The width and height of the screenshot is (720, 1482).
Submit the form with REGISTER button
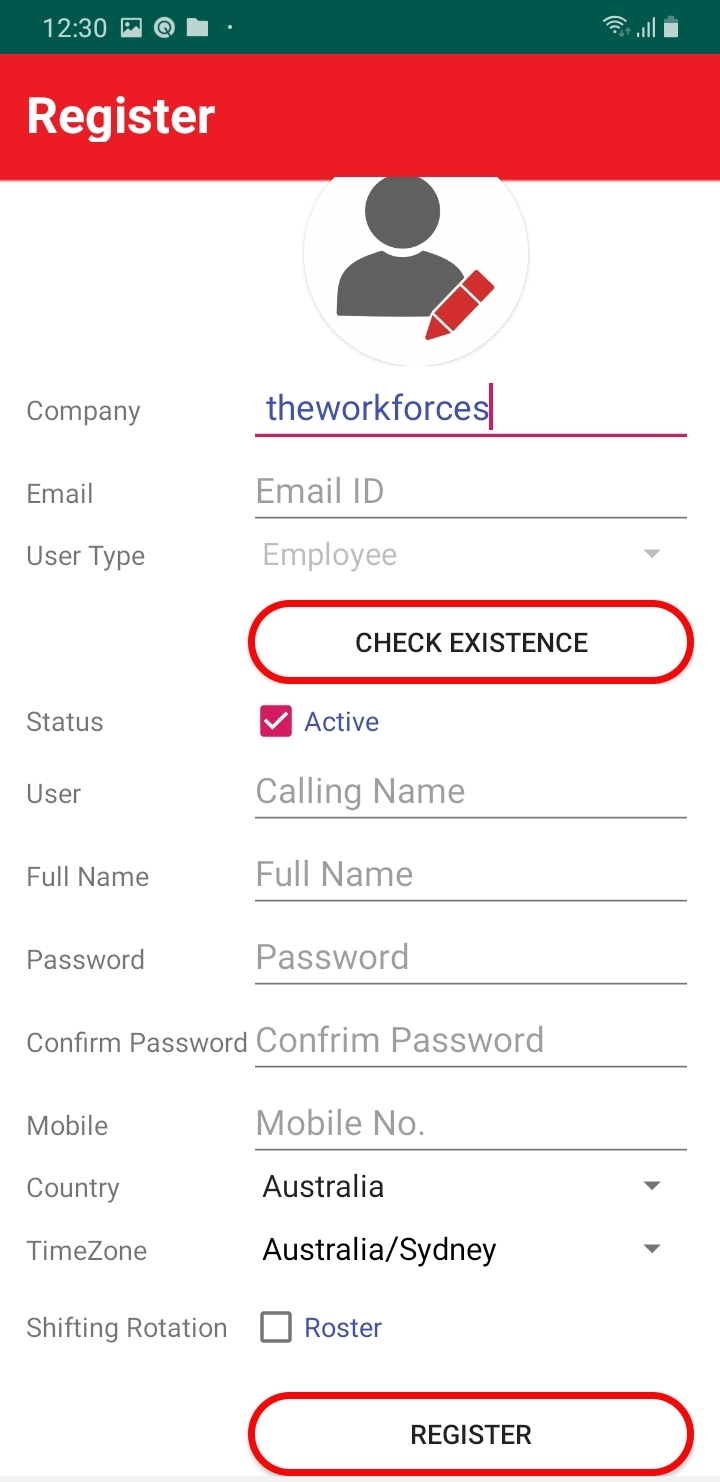[x=471, y=1434]
